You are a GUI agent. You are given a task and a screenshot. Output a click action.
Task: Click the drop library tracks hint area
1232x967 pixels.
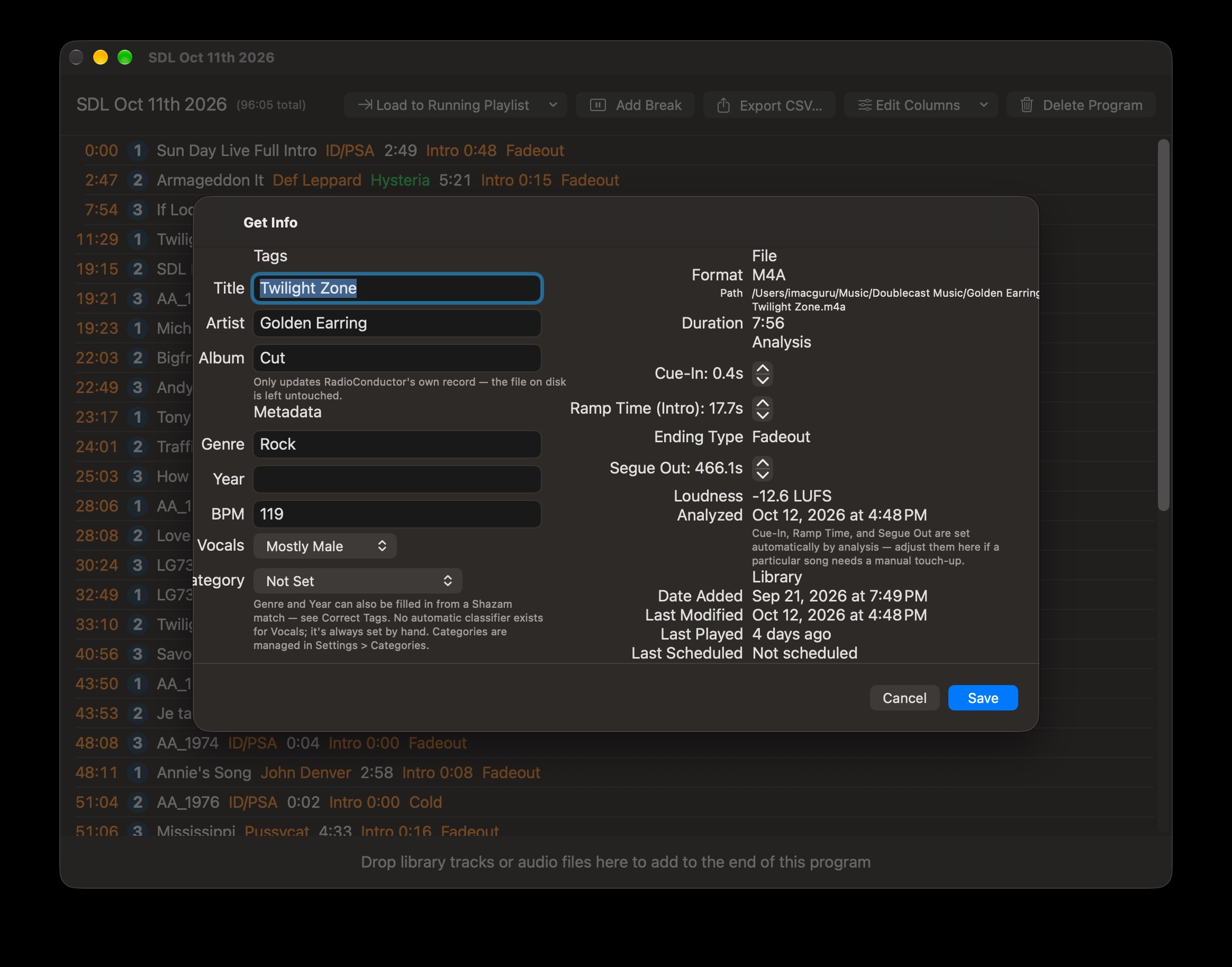(615, 862)
